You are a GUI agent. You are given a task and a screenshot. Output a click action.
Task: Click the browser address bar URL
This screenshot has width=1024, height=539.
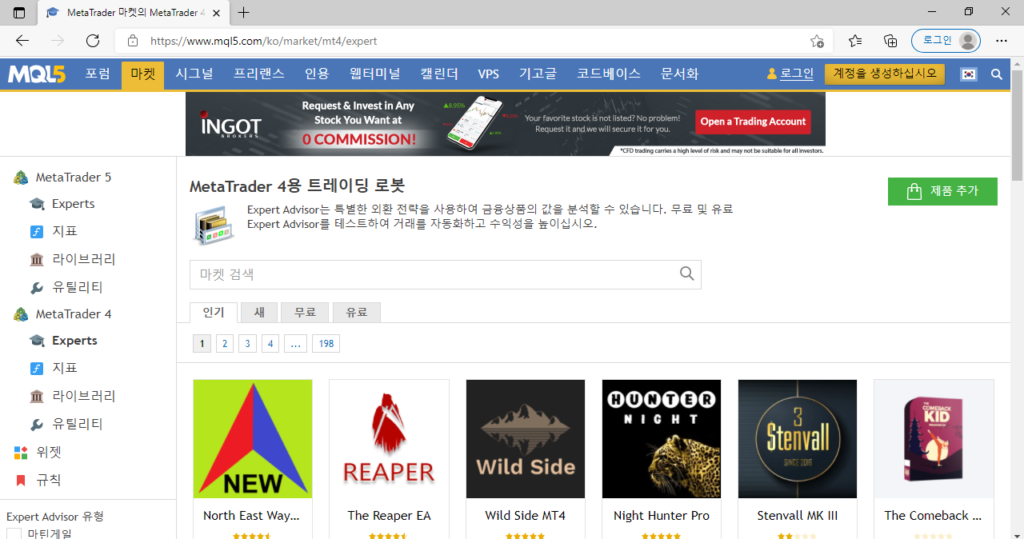(x=263, y=41)
